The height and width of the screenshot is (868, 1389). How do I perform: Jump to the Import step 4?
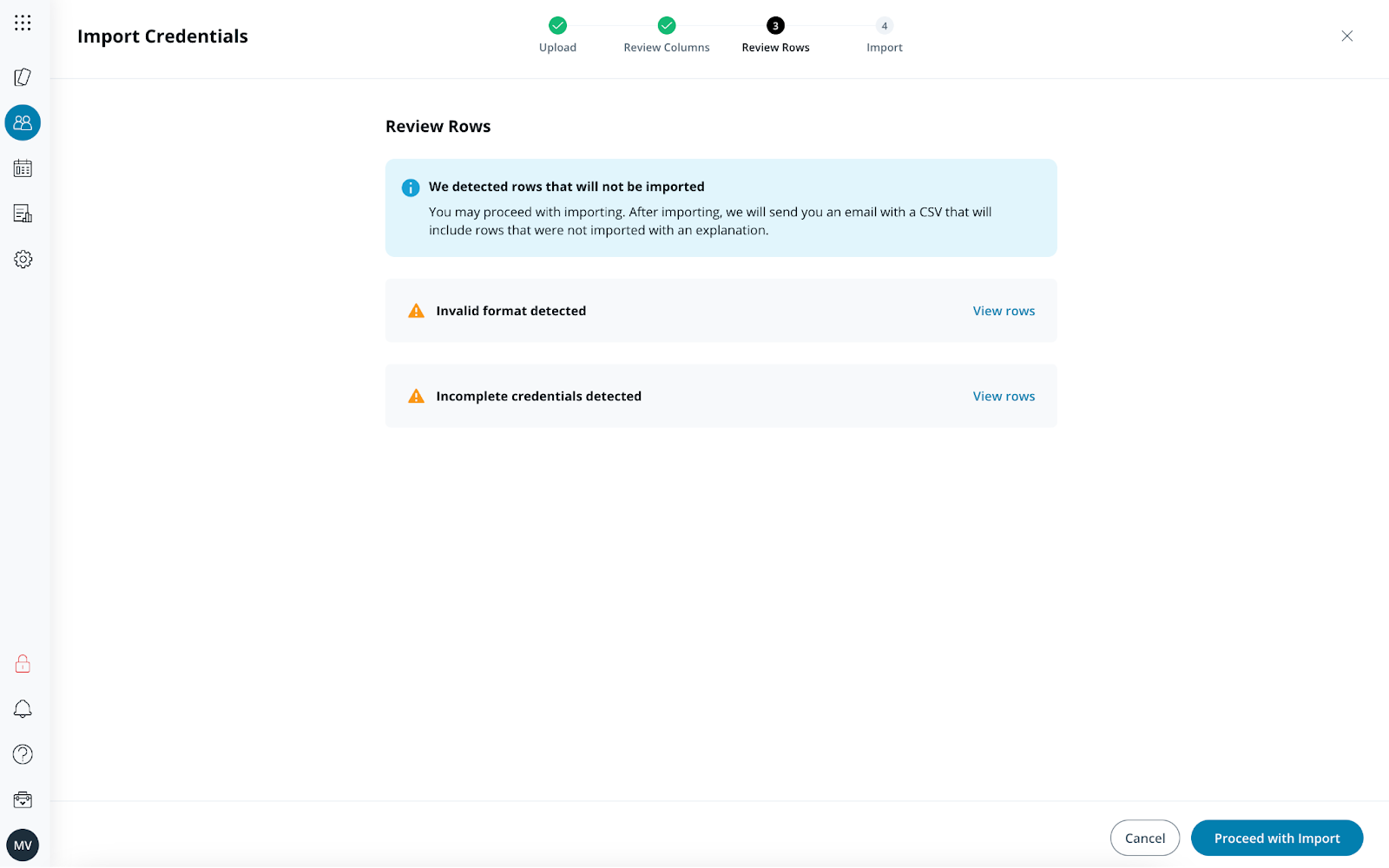click(x=884, y=26)
